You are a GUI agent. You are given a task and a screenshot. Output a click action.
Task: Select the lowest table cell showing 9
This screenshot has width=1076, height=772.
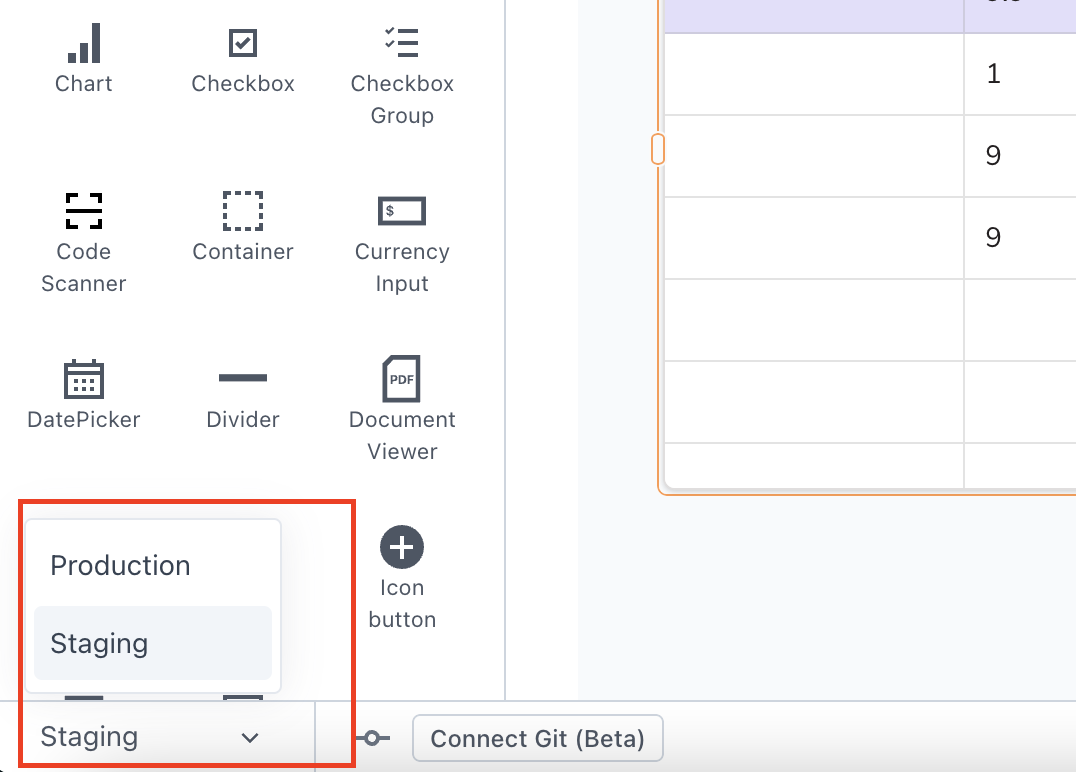coord(1018,237)
